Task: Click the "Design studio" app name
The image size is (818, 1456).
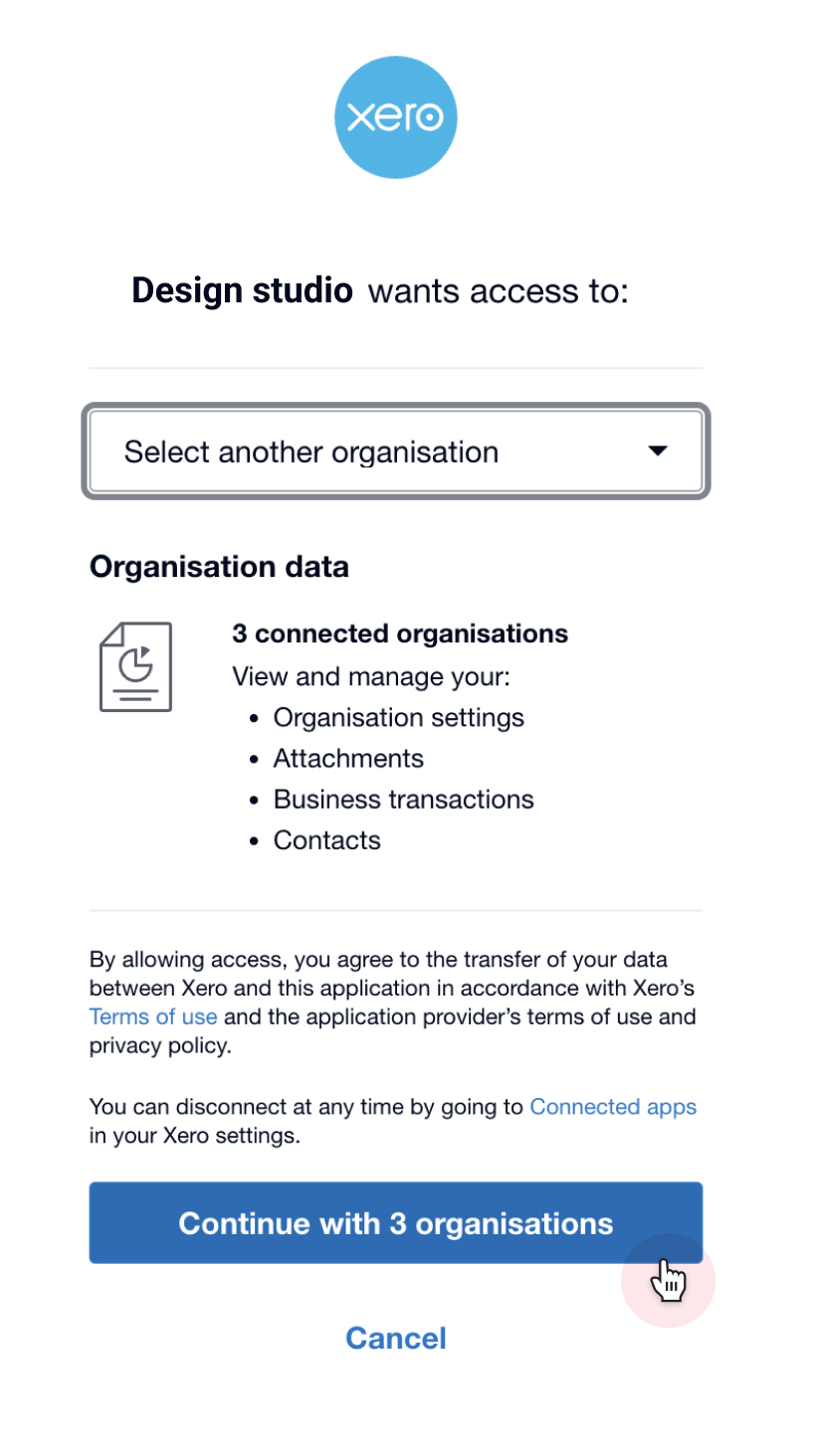Action: (242, 290)
